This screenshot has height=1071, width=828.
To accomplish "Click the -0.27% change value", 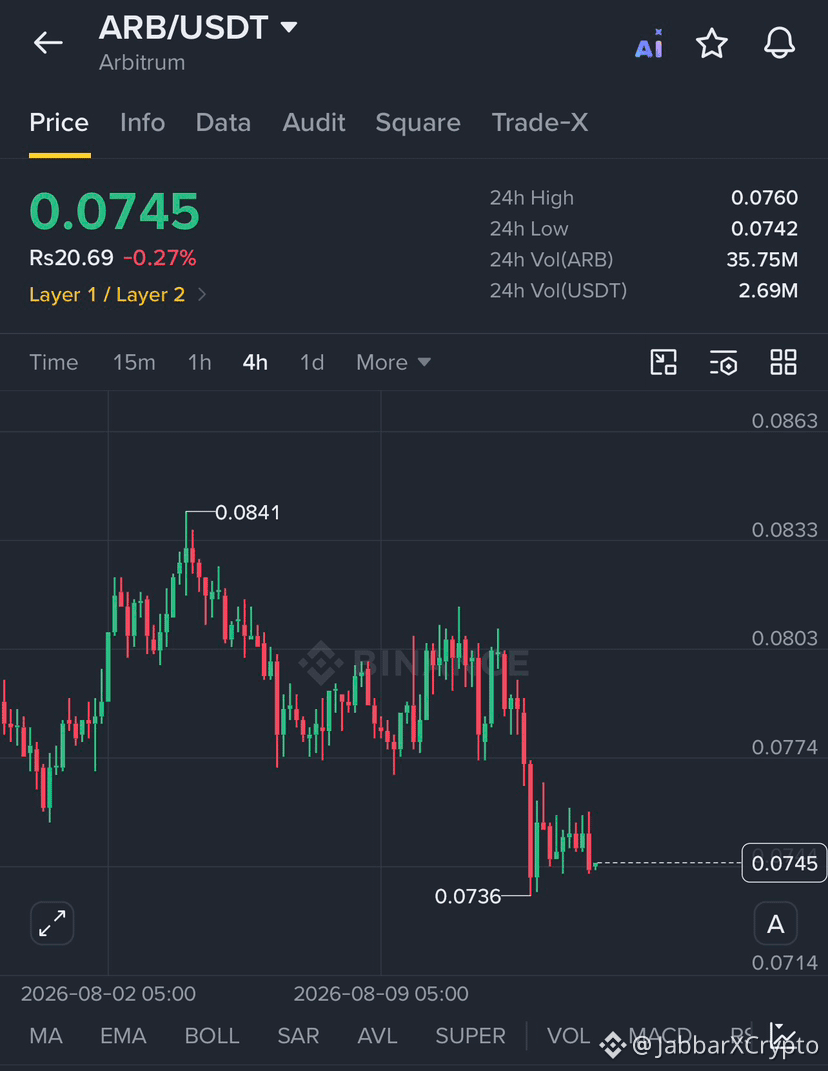I will pos(159,258).
